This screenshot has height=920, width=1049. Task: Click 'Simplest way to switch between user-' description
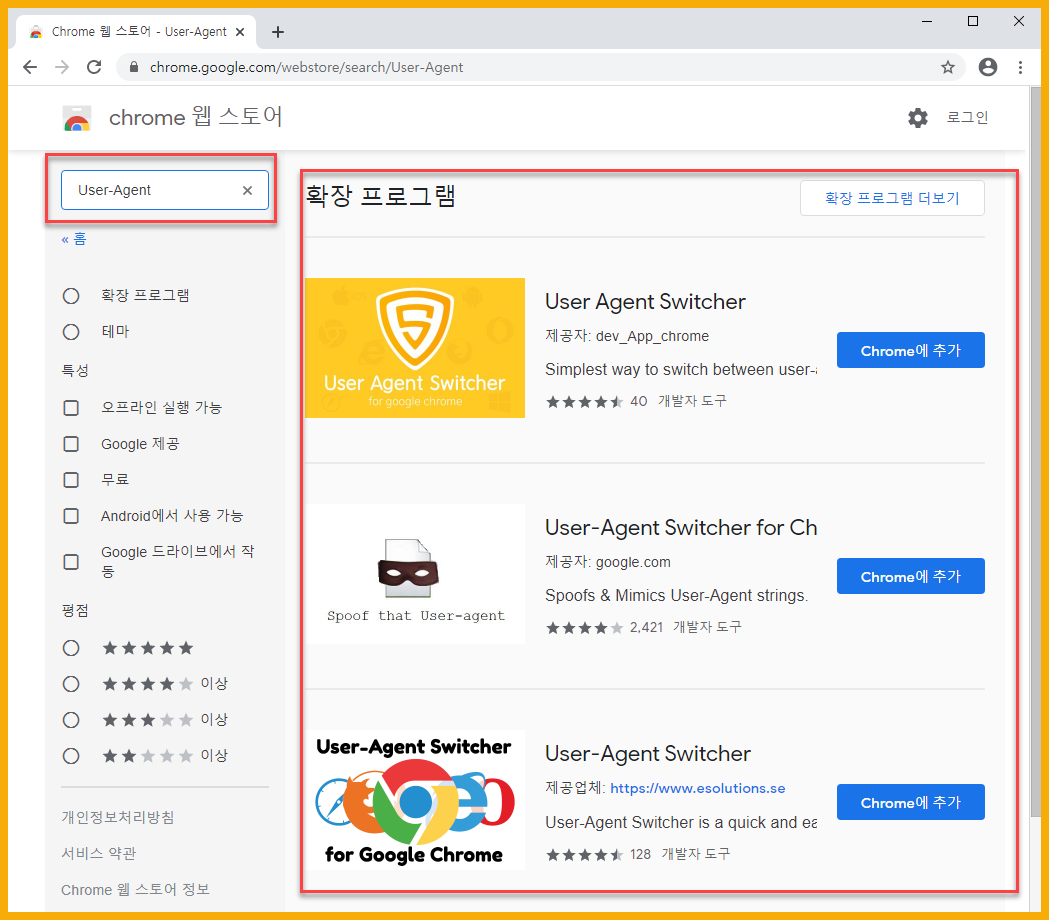tap(681, 369)
